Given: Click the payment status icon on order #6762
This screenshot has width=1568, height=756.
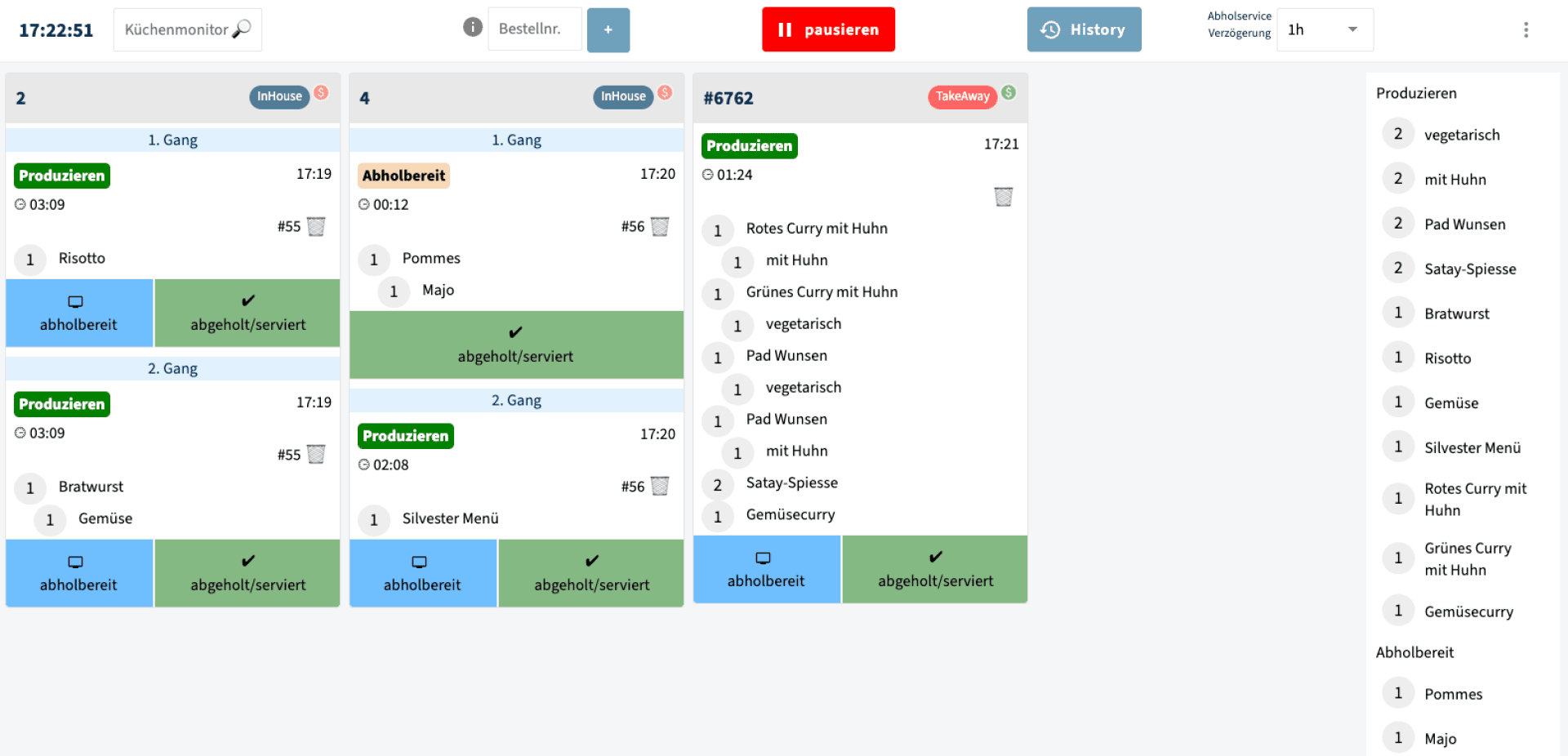Looking at the screenshot, I should coord(1009,93).
